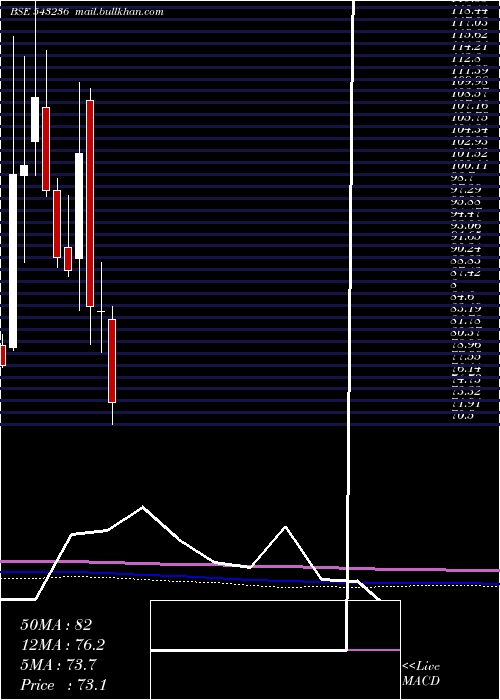Click the 102.93 price axis label
Screen dimensions: 500x700
(469, 142)
